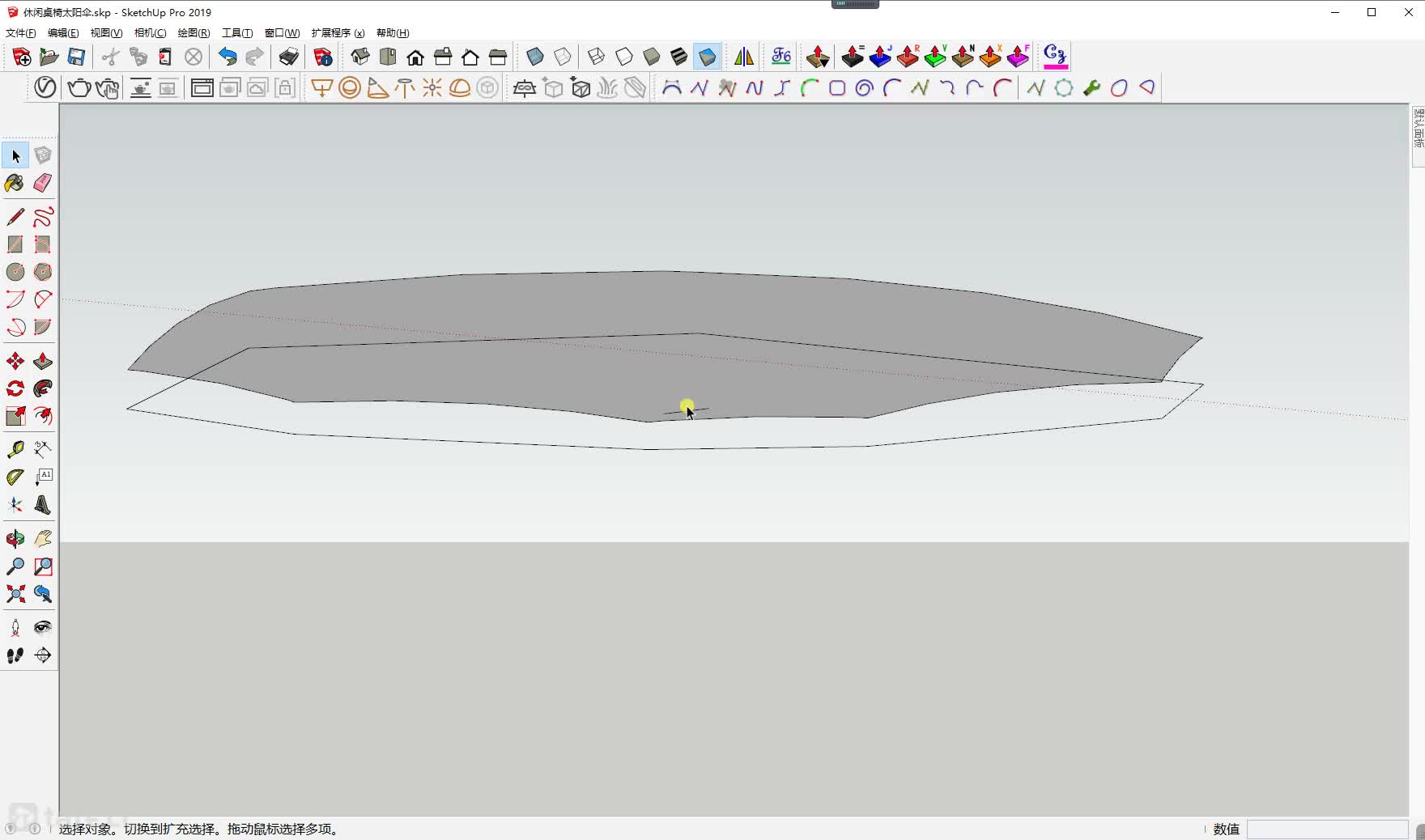Viewport: 1425px width, 840px height.
Task: Show the V-Ray Frame Buffer window
Action: 202,87
